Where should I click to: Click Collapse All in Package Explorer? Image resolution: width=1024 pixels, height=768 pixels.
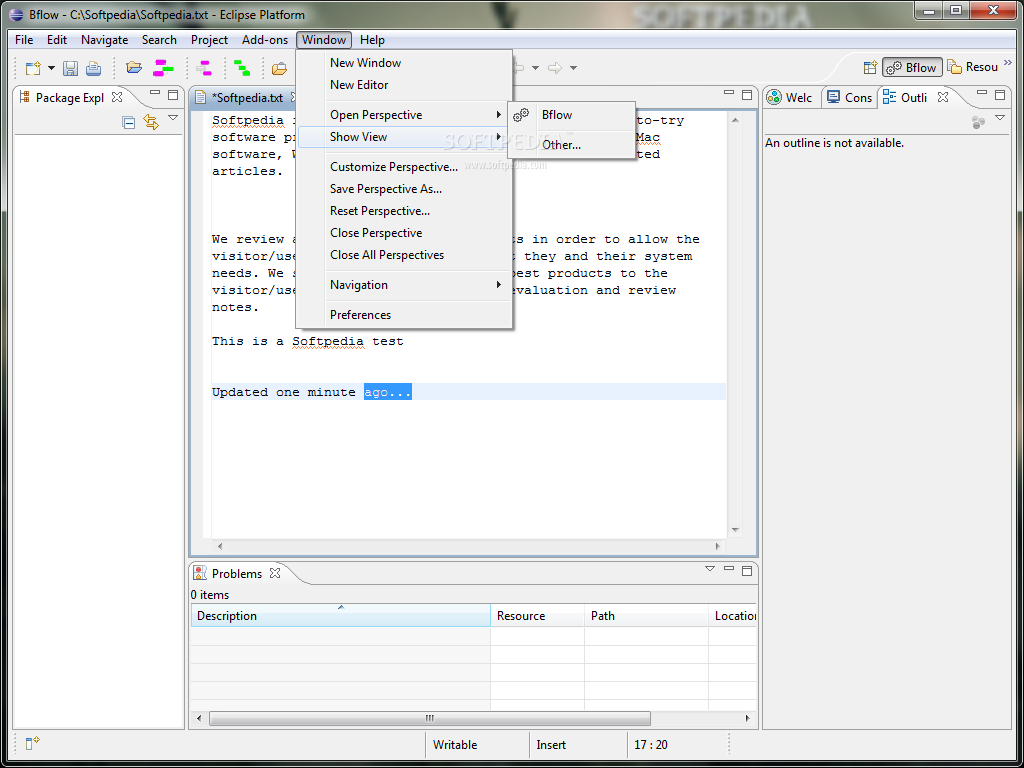coord(129,122)
